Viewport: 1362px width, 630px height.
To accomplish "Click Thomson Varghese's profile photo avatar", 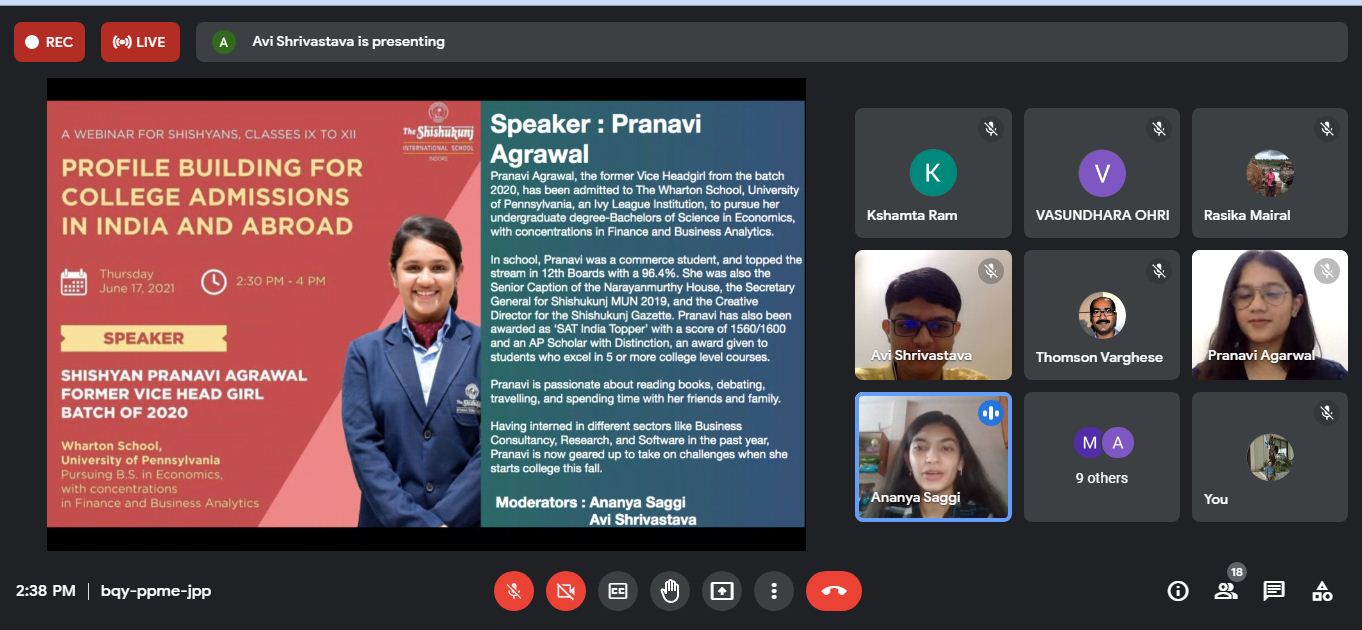I will [1102, 315].
